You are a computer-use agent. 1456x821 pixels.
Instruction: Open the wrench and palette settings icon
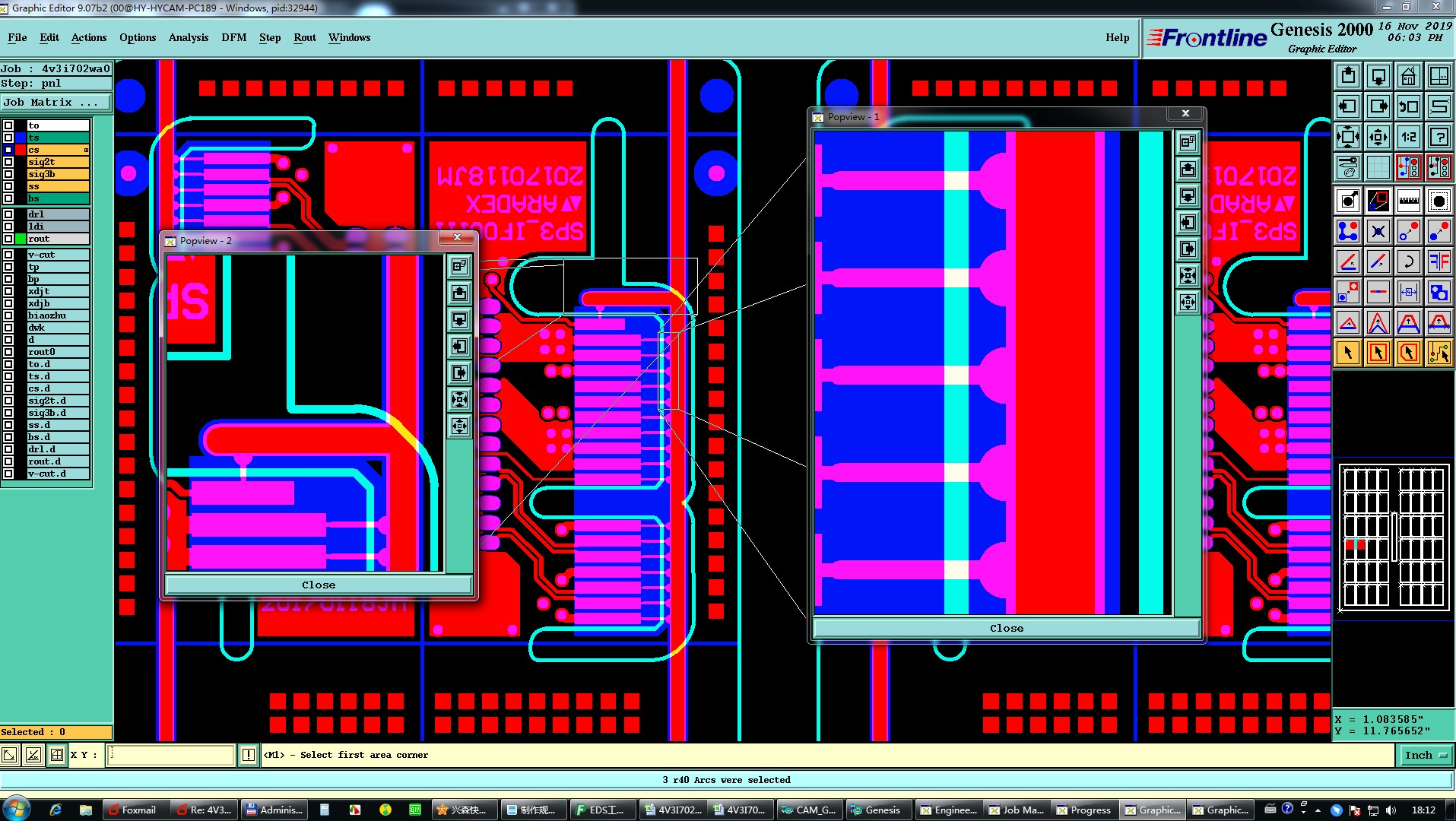click(x=1348, y=166)
